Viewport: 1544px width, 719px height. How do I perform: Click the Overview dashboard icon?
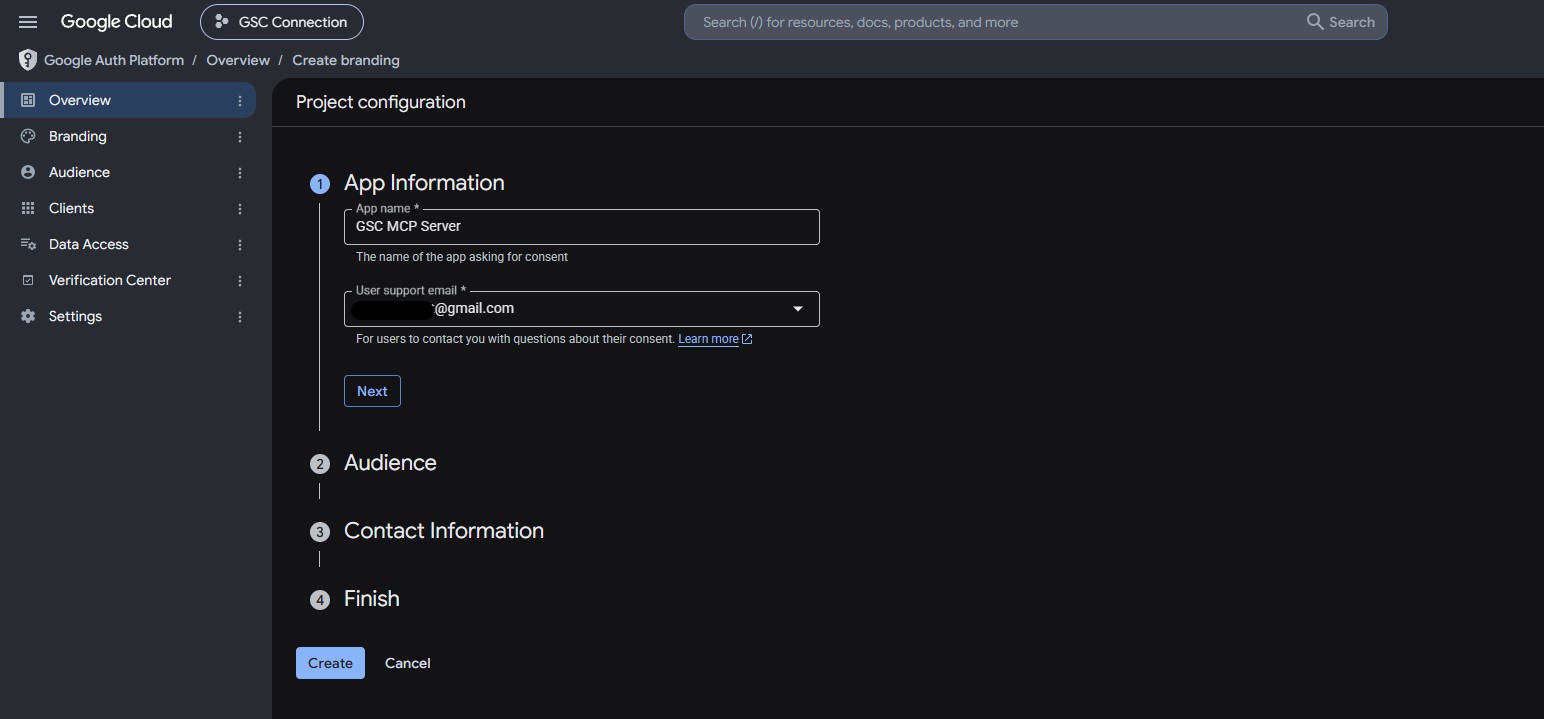(28, 100)
